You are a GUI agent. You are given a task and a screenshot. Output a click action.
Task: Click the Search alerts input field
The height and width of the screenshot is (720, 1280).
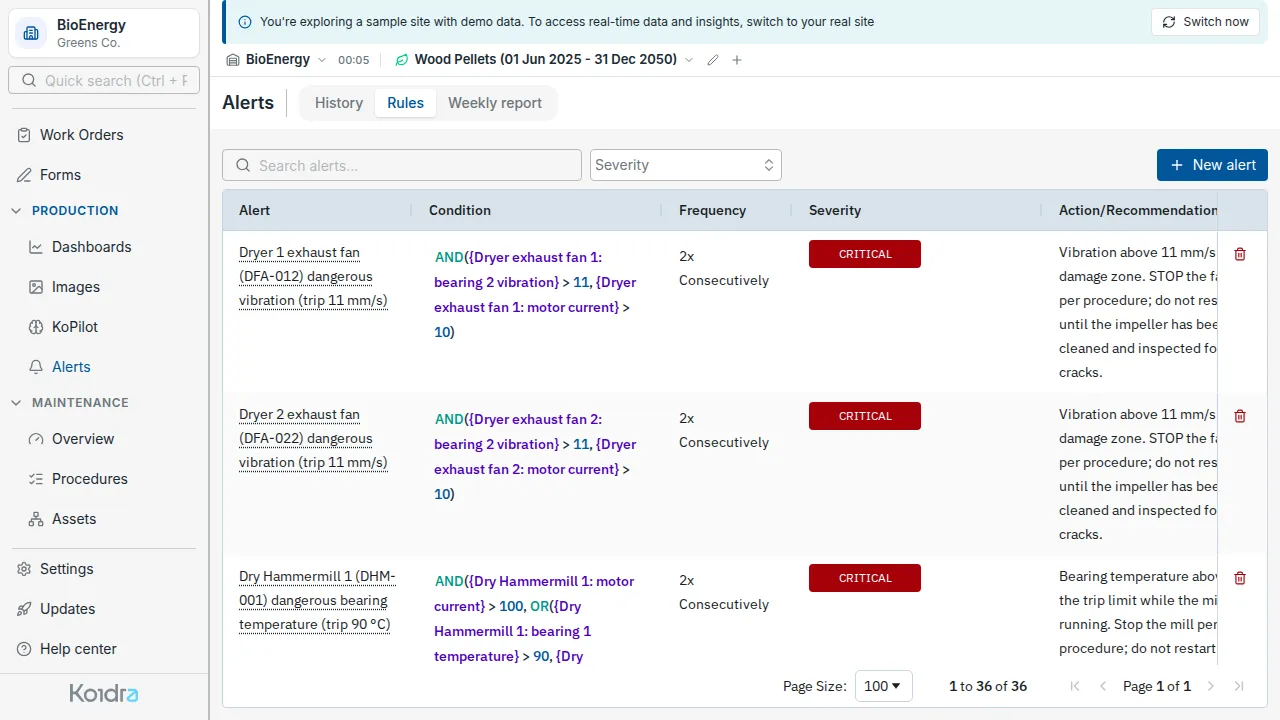coord(402,165)
